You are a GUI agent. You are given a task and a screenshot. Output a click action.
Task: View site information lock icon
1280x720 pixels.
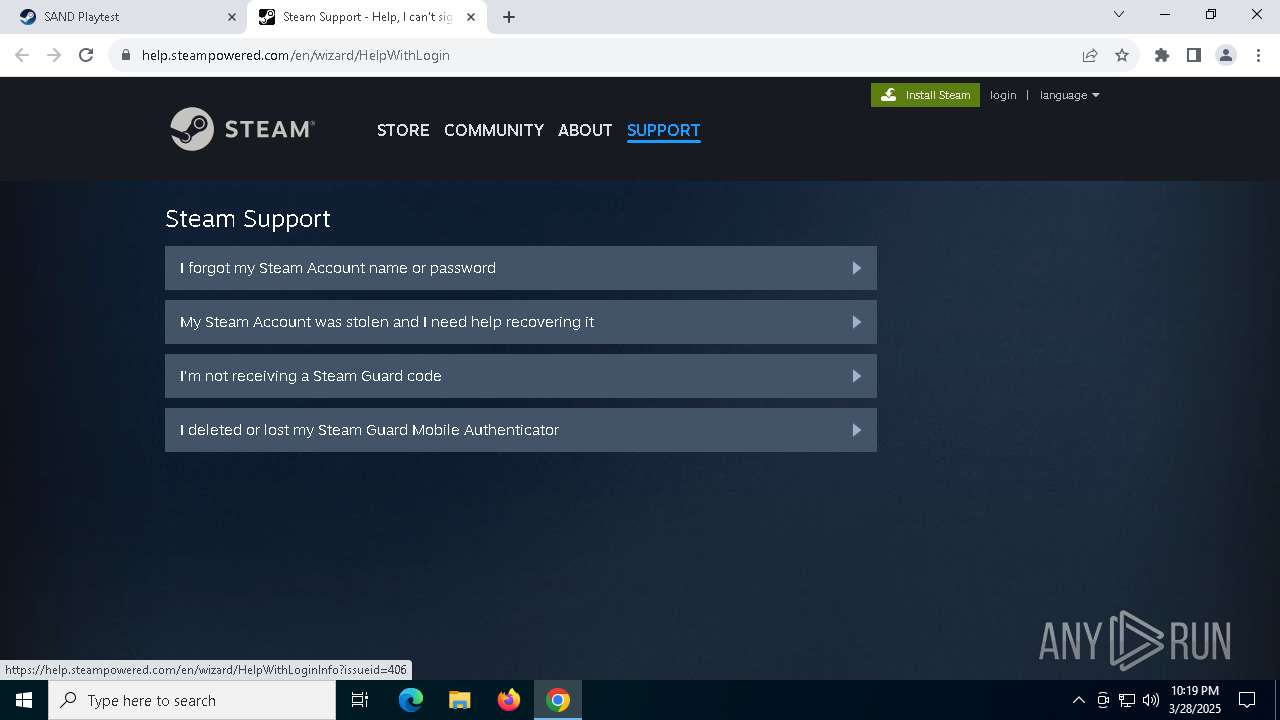[x=125, y=55]
